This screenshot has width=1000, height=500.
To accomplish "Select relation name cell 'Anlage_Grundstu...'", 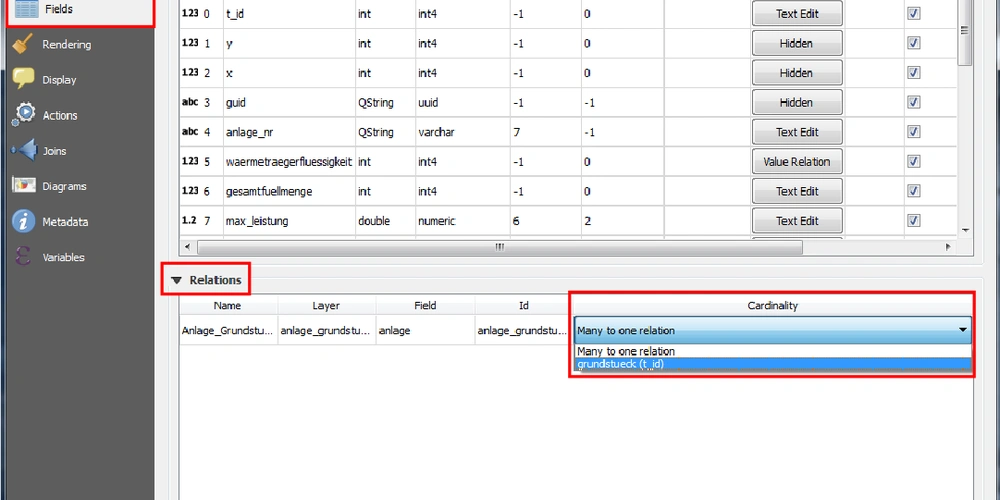I will coord(228,330).
